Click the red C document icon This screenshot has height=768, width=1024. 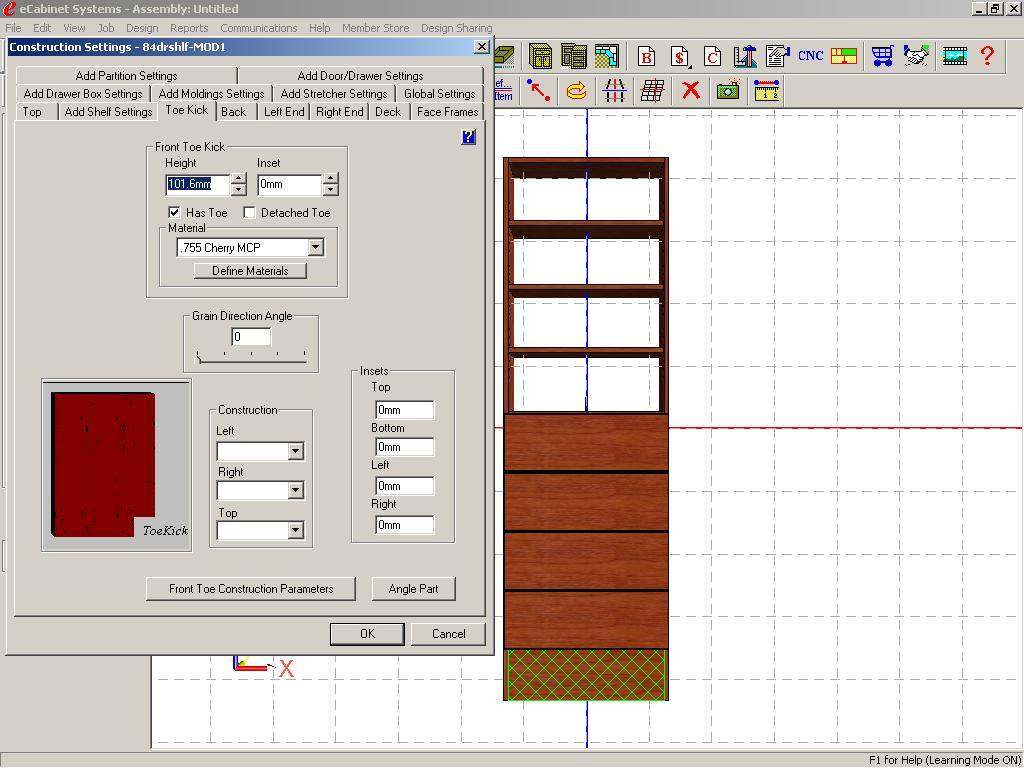coord(712,56)
